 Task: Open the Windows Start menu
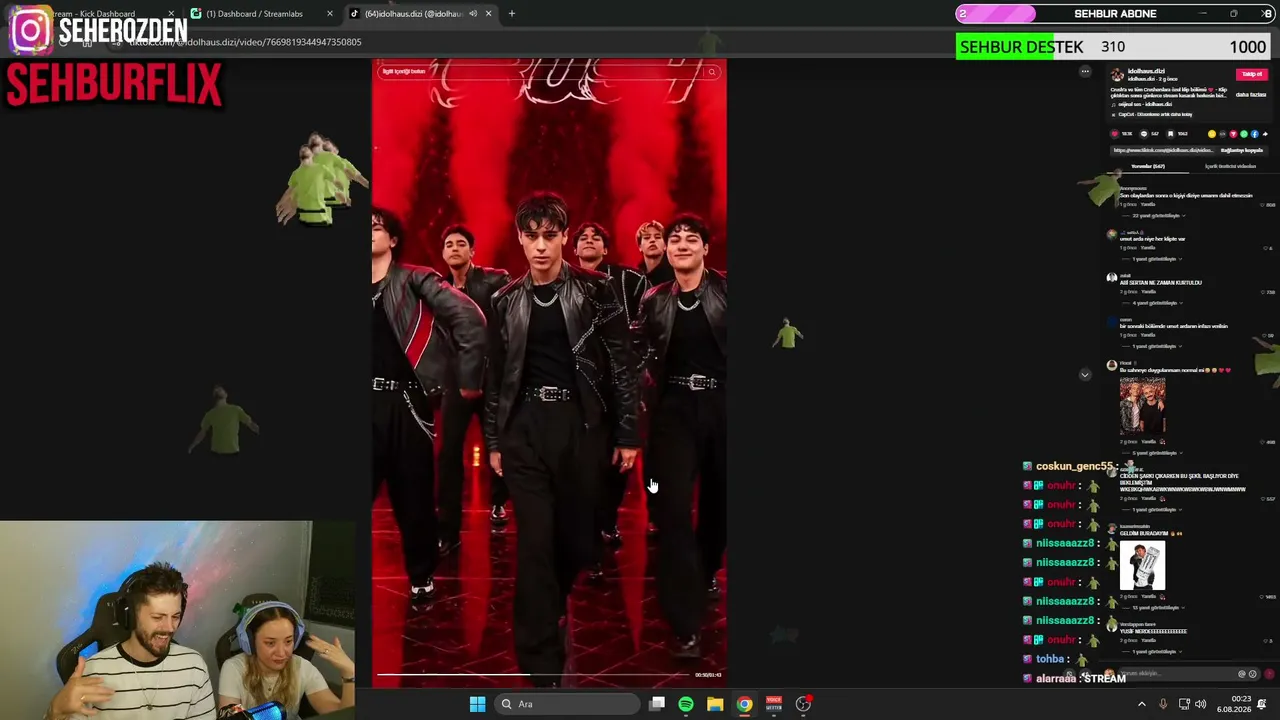477,704
